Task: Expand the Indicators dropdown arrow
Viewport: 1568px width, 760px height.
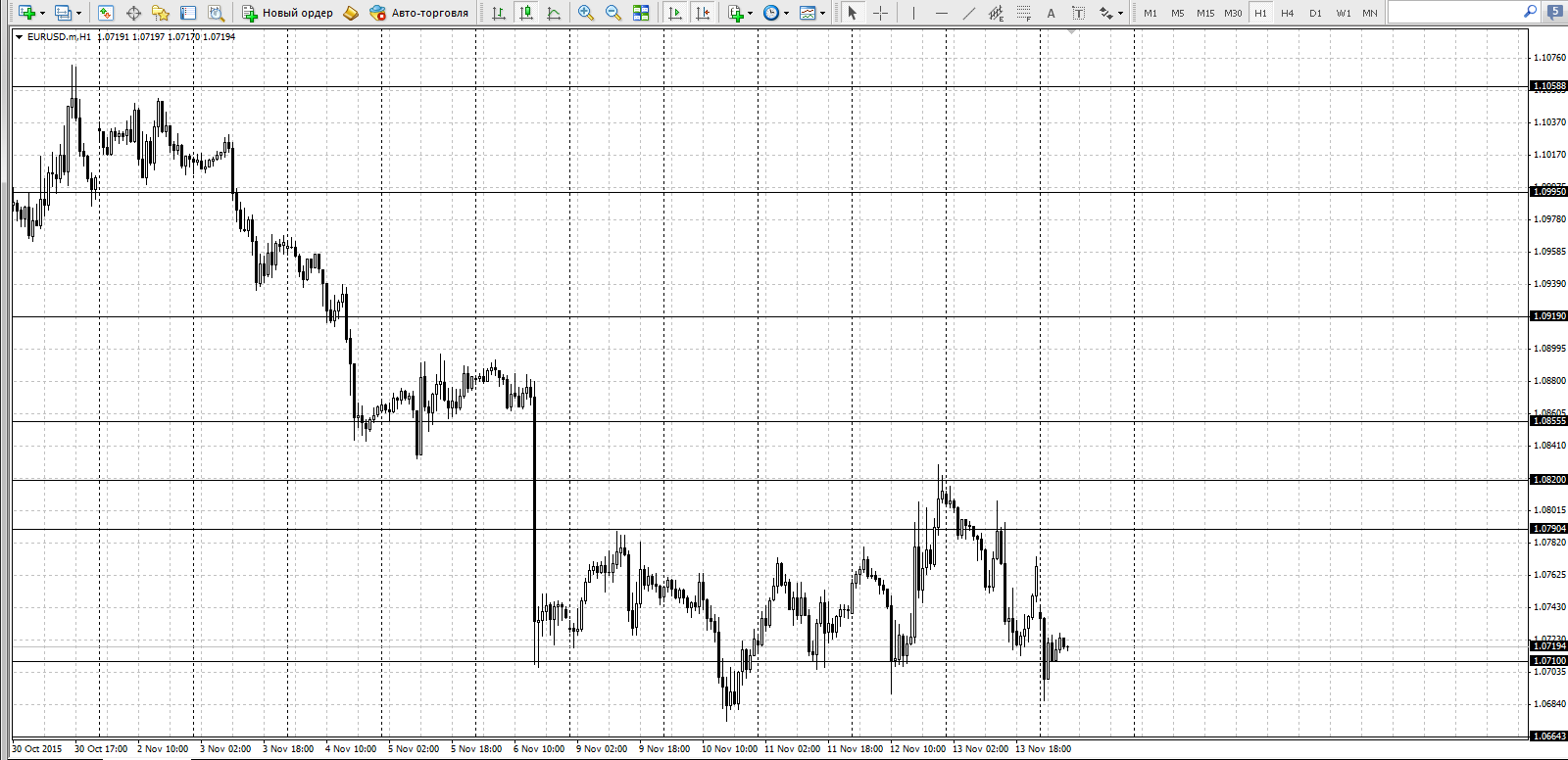Action: coord(751,13)
